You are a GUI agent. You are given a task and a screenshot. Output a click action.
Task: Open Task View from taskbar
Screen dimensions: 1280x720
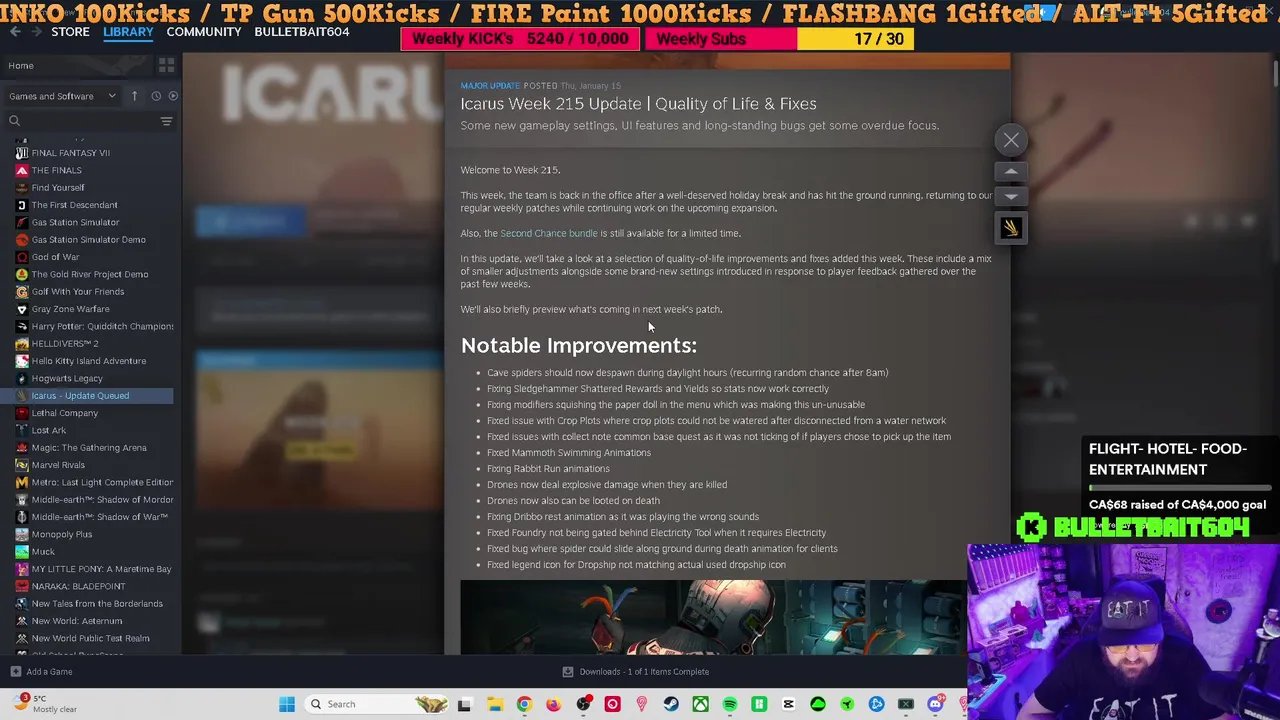pos(464,704)
